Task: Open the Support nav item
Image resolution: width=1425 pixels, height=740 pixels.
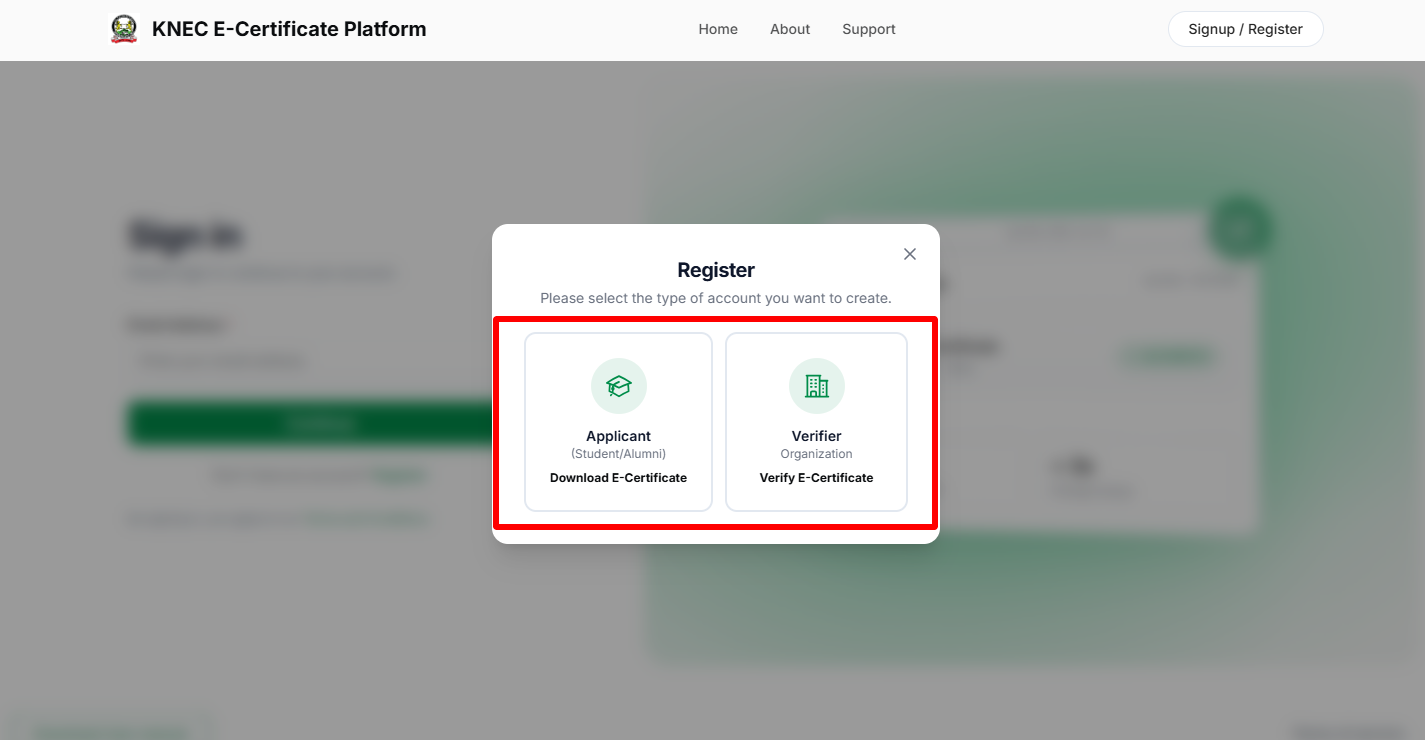Action: point(869,29)
